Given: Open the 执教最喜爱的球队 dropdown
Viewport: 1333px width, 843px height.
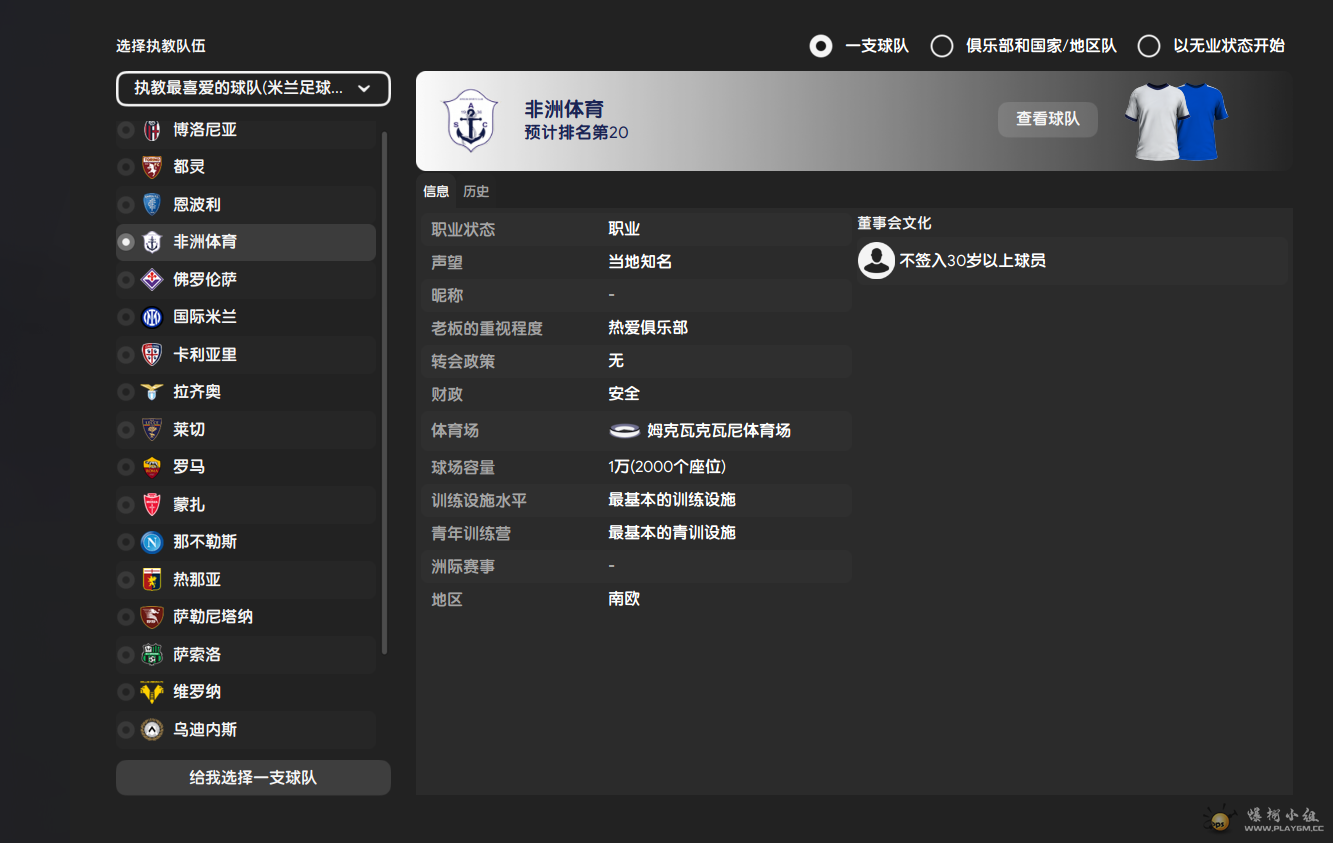Looking at the screenshot, I should coord(253,88).
